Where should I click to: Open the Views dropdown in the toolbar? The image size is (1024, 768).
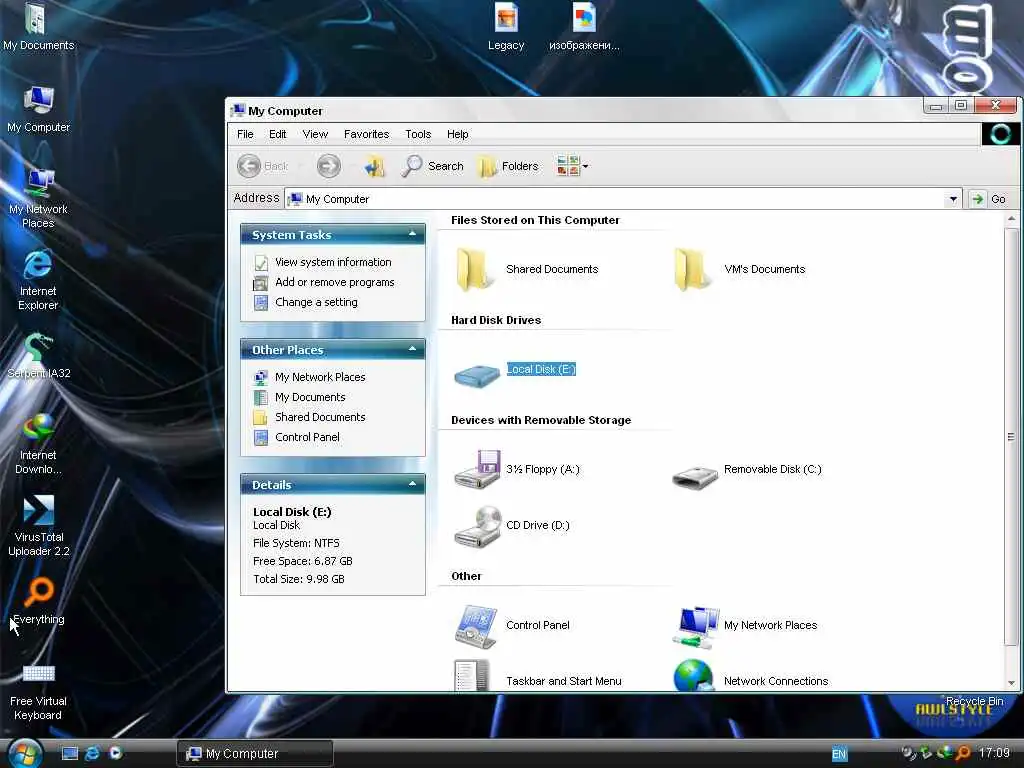(572, 166)
